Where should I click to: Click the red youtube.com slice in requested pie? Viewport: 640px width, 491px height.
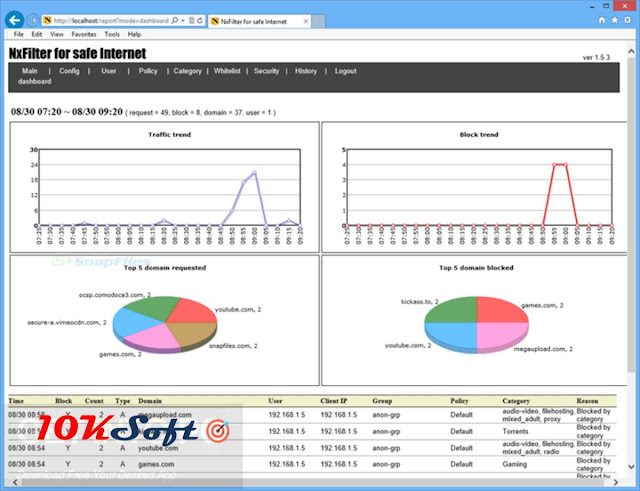pos(194,311)
